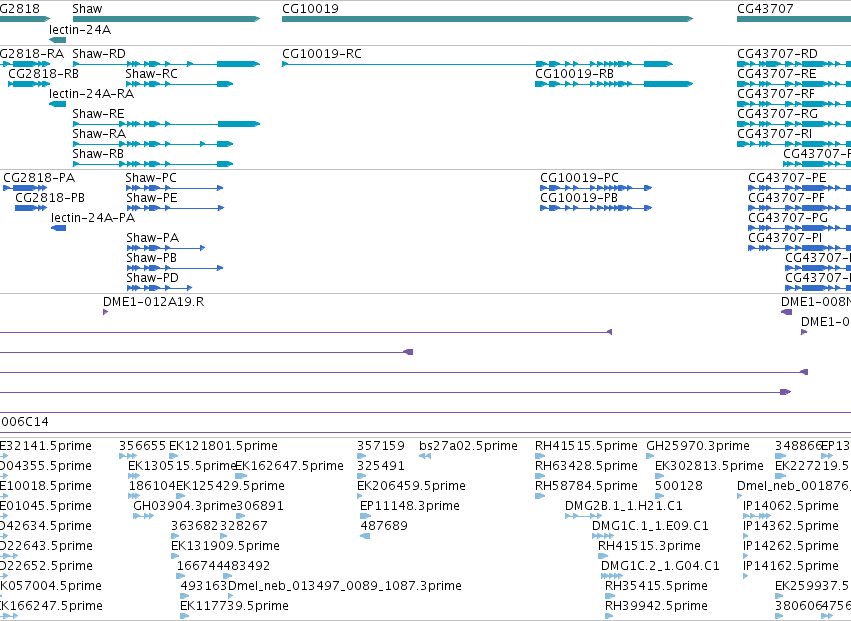Select protein CG2818-PB
The image size is (851, 621).
pyautogui.click(x=50, y=198)
